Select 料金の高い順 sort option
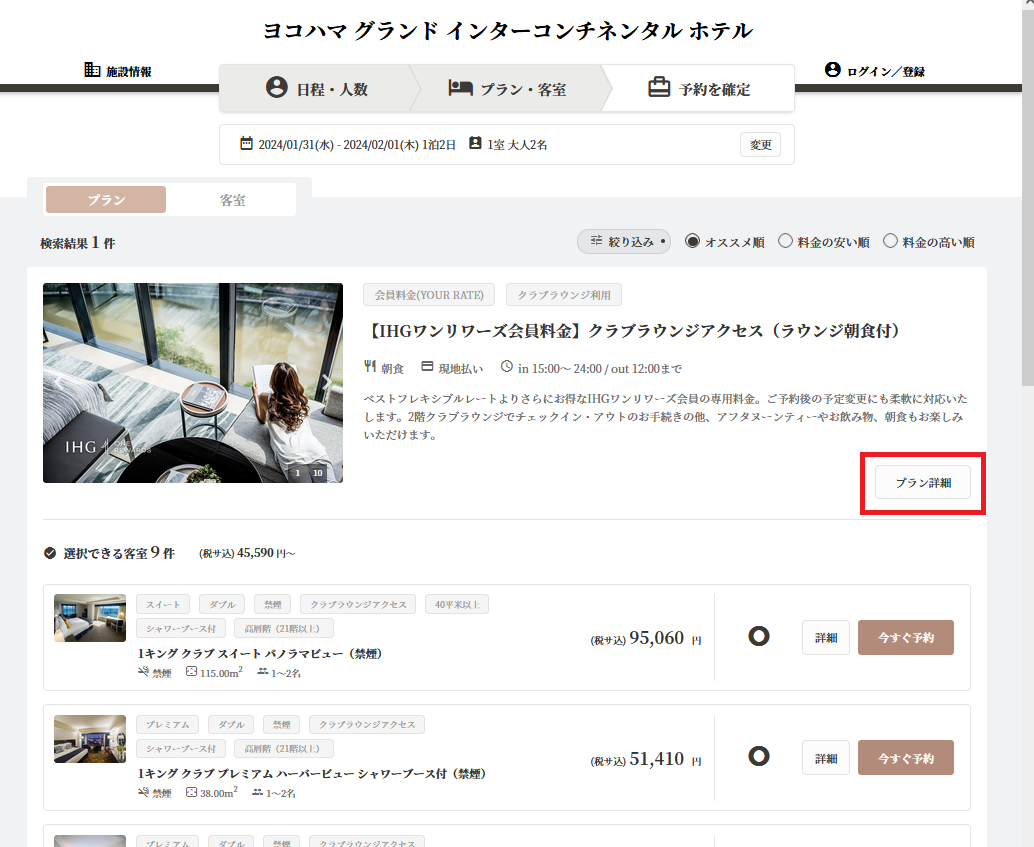 pyautogui.click(x=890, y=241)
